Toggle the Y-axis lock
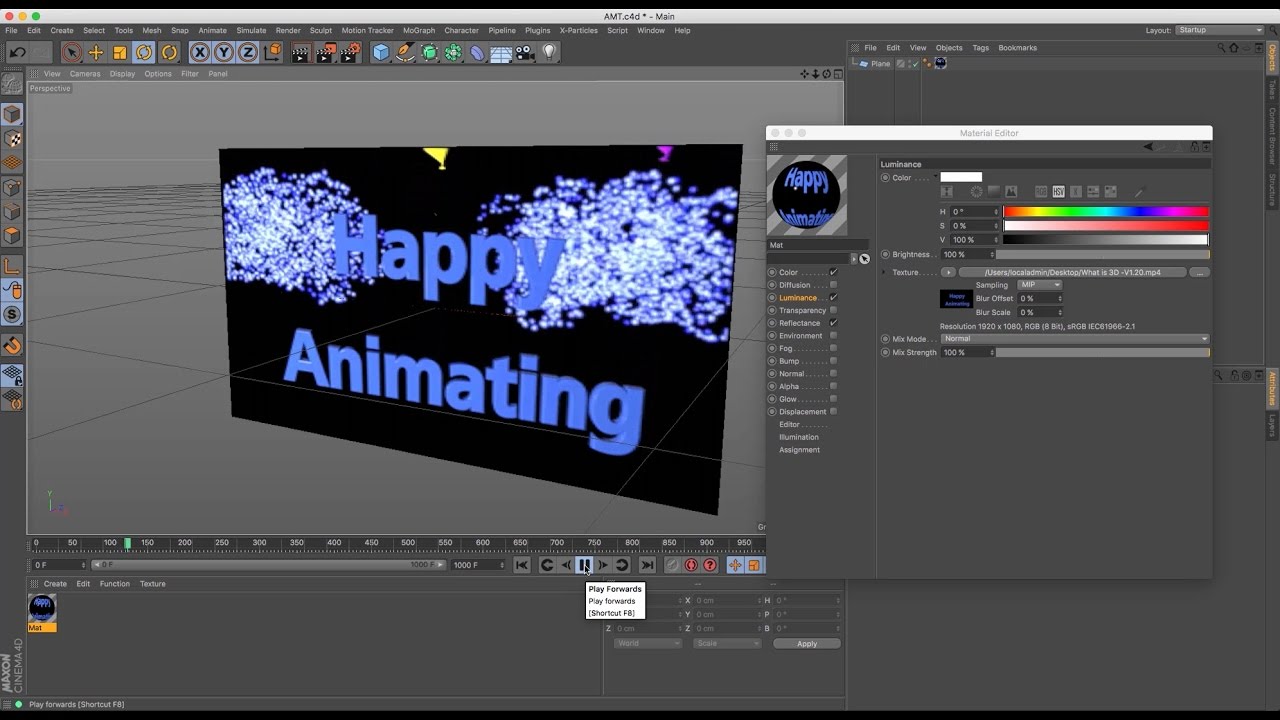 [x=224, y=52]
